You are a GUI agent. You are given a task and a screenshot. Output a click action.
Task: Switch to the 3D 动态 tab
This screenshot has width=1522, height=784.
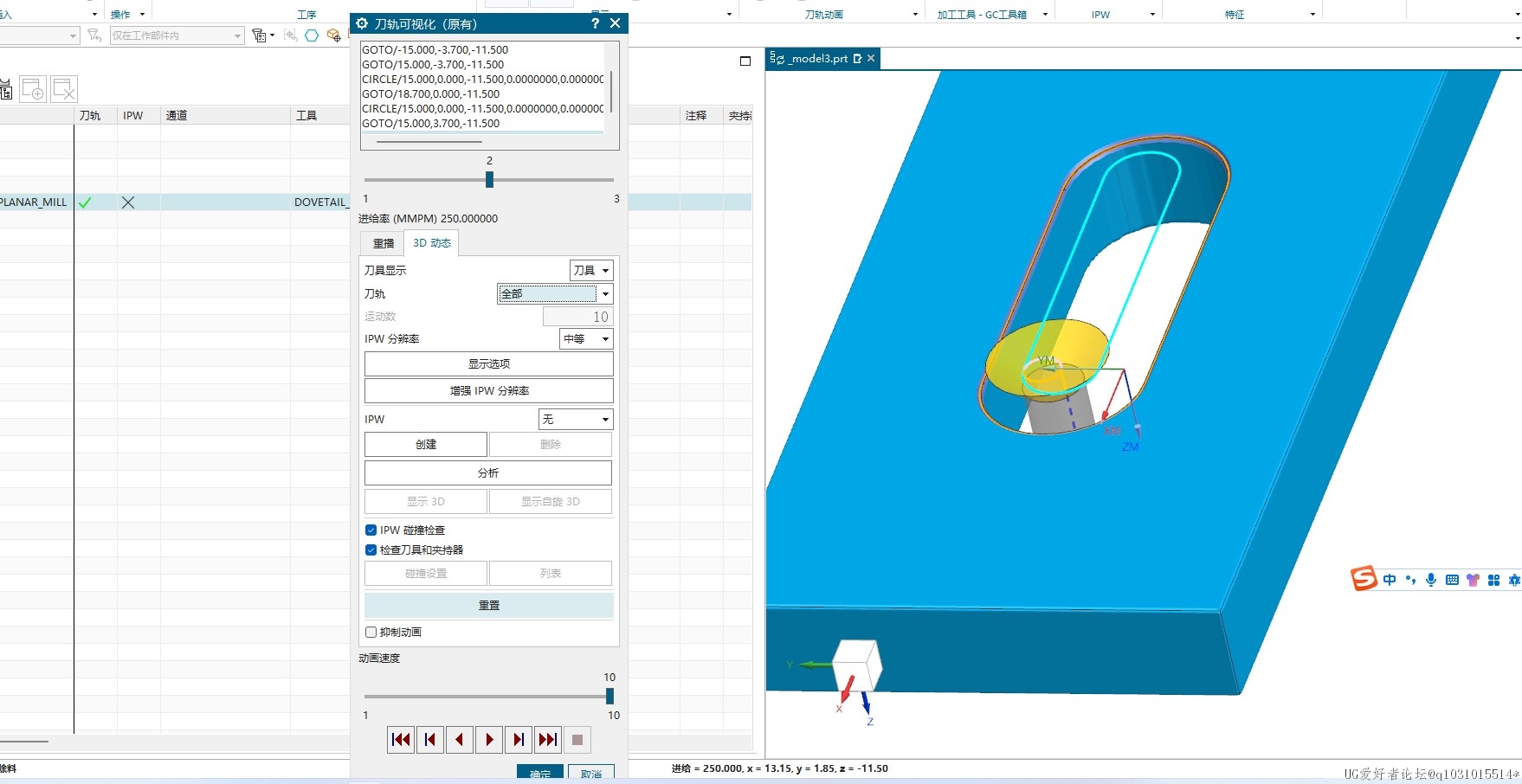[x=432, y=243]
